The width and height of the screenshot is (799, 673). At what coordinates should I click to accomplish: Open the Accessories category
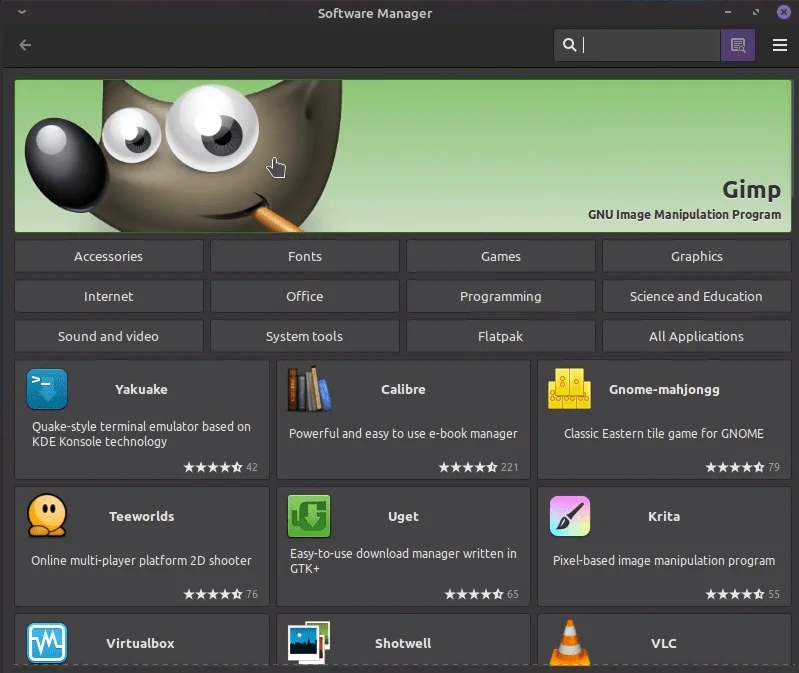click(x=109, y=256)
